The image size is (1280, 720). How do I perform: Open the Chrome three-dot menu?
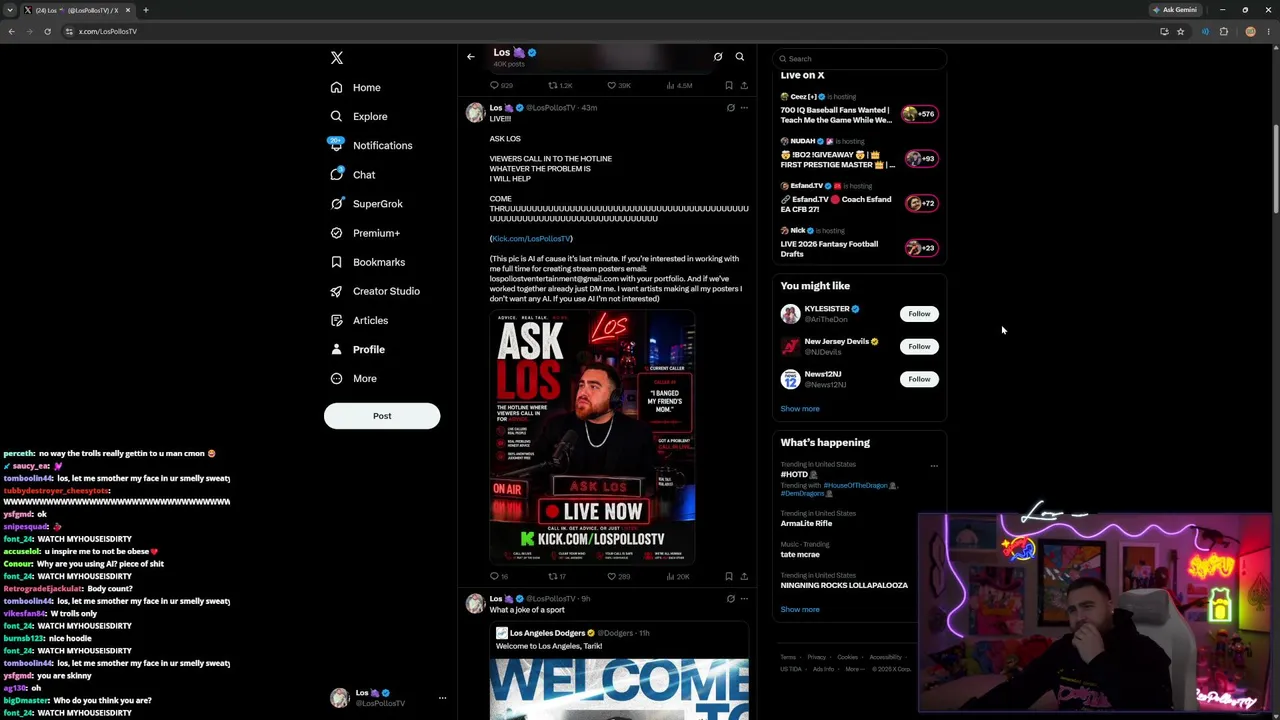click(x=1268, y=31)
